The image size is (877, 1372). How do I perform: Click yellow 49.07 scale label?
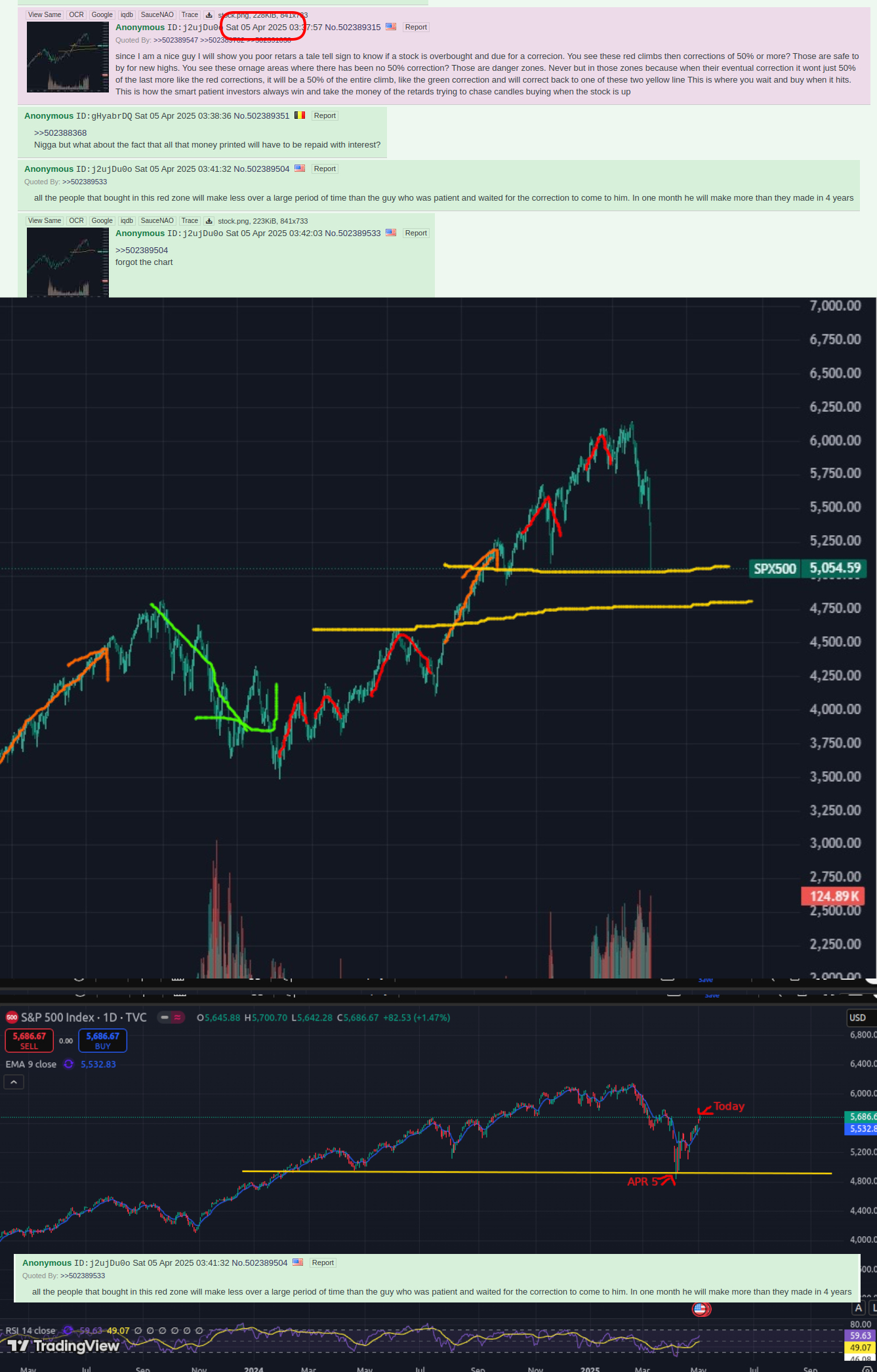[x=861, y=1347]
